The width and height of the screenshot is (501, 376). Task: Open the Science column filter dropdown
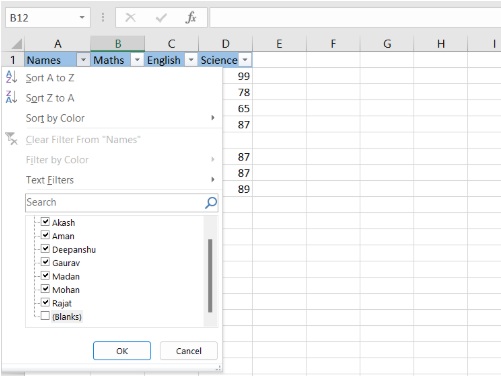pyautogui.click(x=245, y=60)
